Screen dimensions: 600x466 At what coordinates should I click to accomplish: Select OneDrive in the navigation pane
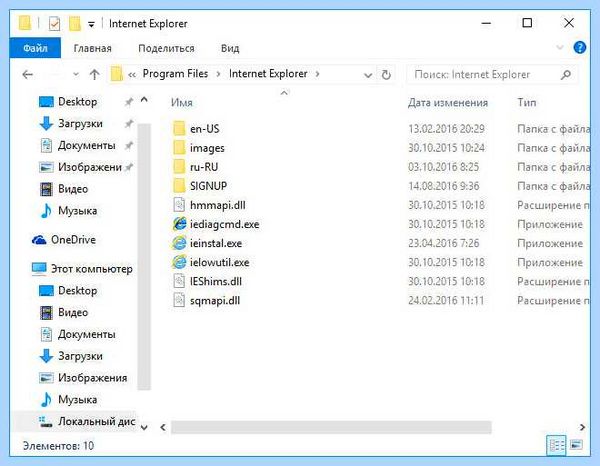click(73, 240)
